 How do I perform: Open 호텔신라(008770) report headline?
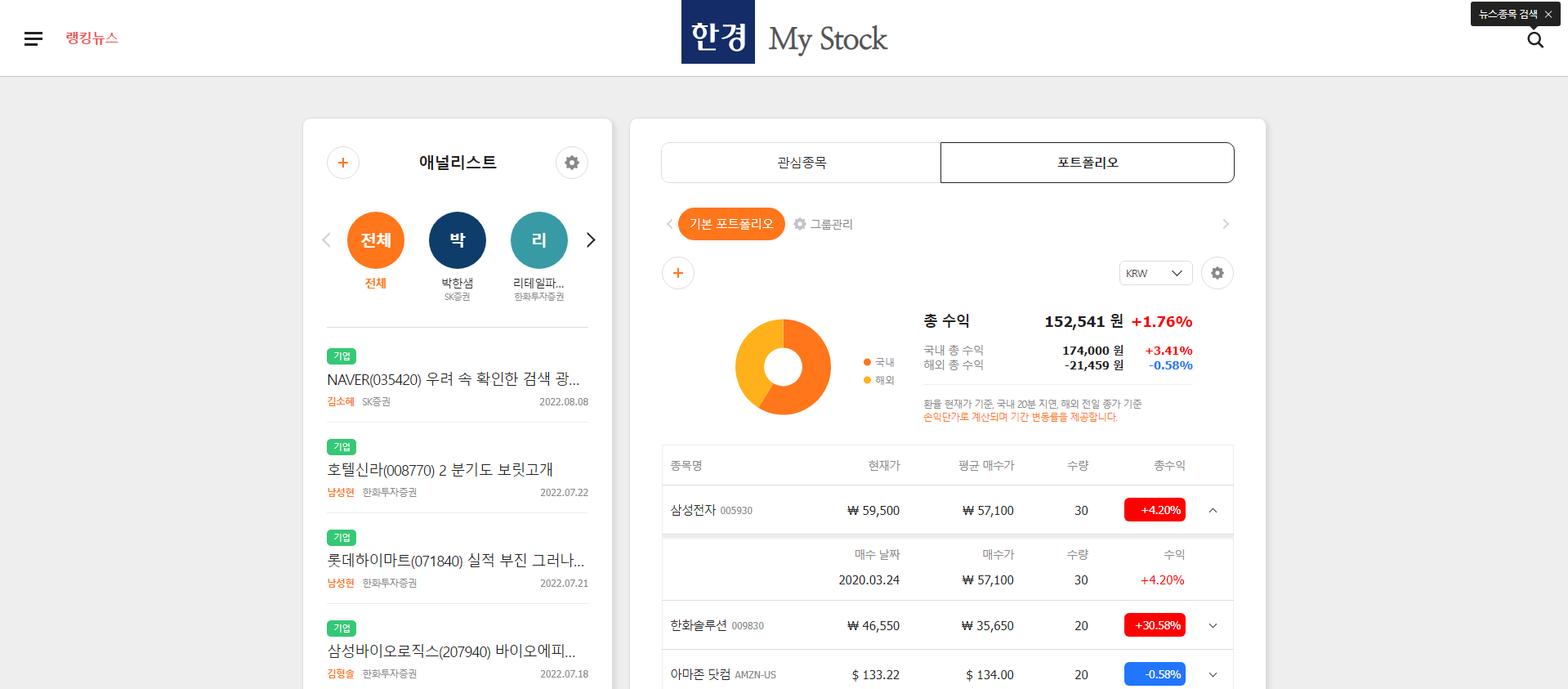click(x=440, y=470)
